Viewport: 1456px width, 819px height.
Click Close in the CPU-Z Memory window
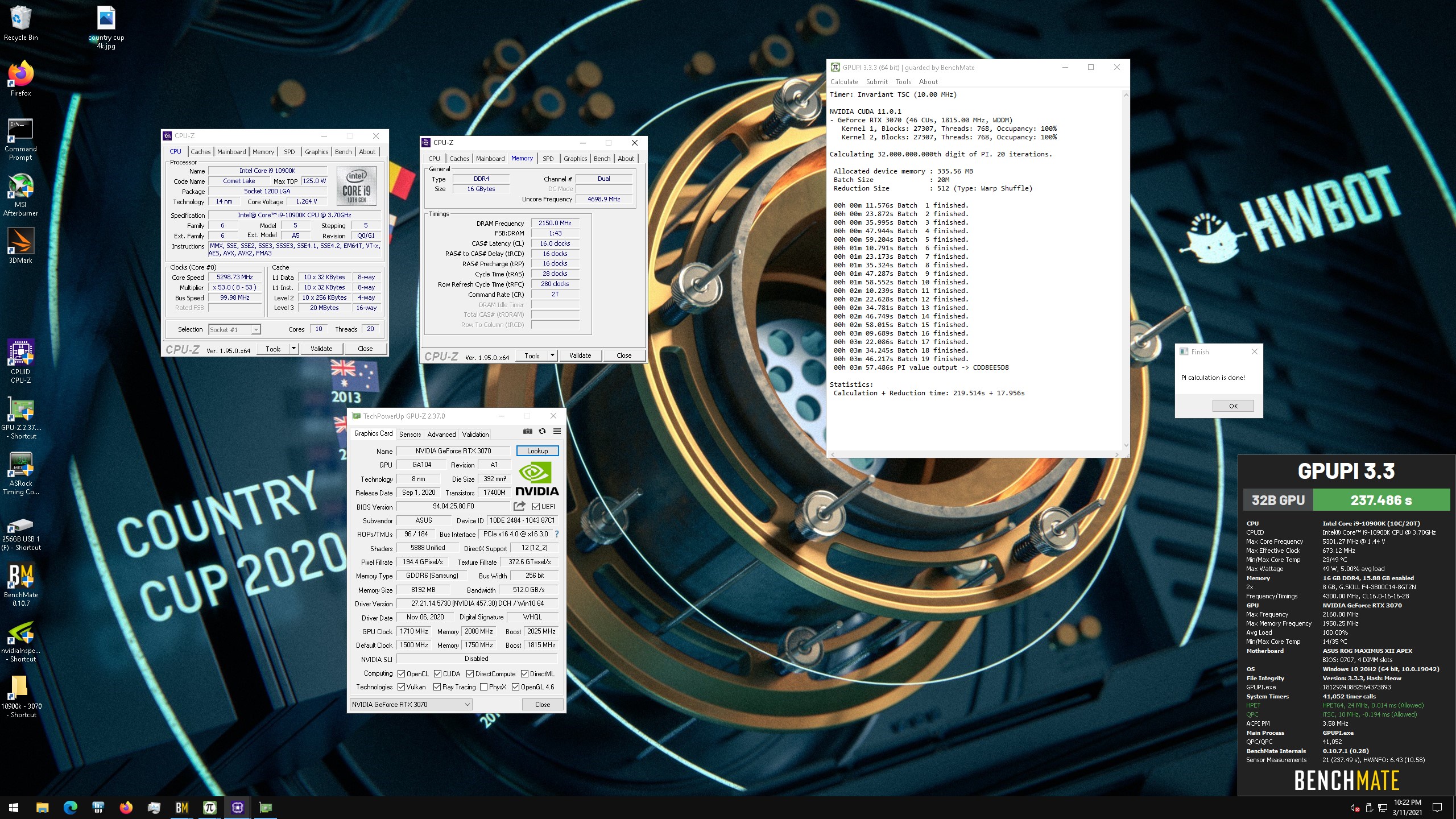[624, 355]
